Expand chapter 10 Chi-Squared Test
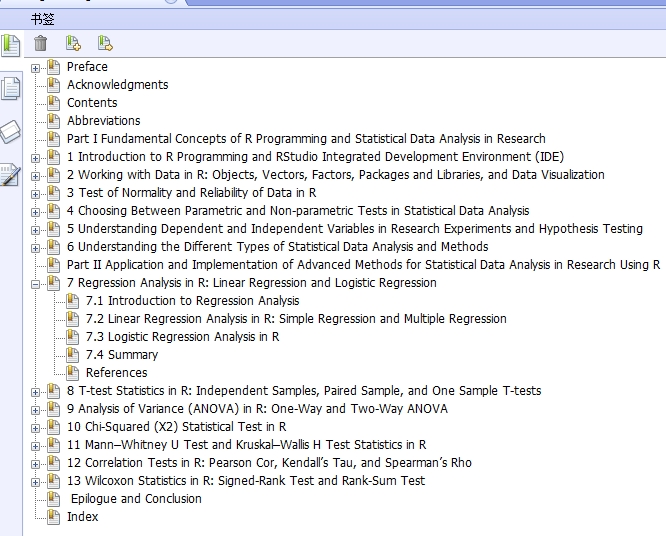The height and width of the screenshot is (536, 666). (x=36, y=428)
